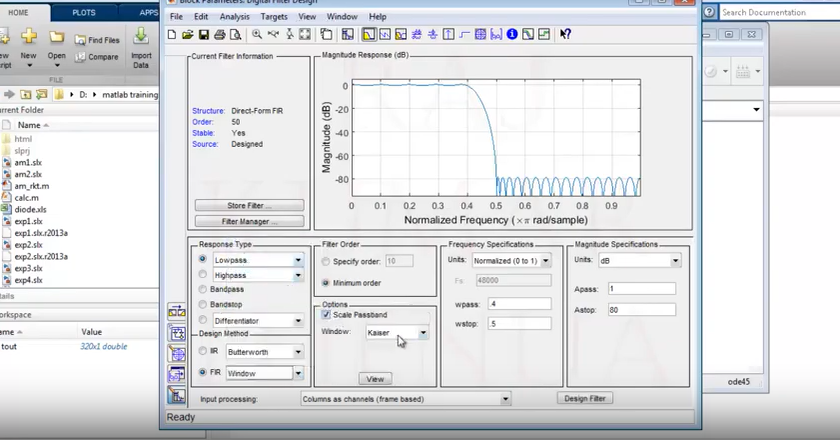Open the magnitude Units dB dropdown
The height and width of the screenshot is (440, 840).
[640, 261]
